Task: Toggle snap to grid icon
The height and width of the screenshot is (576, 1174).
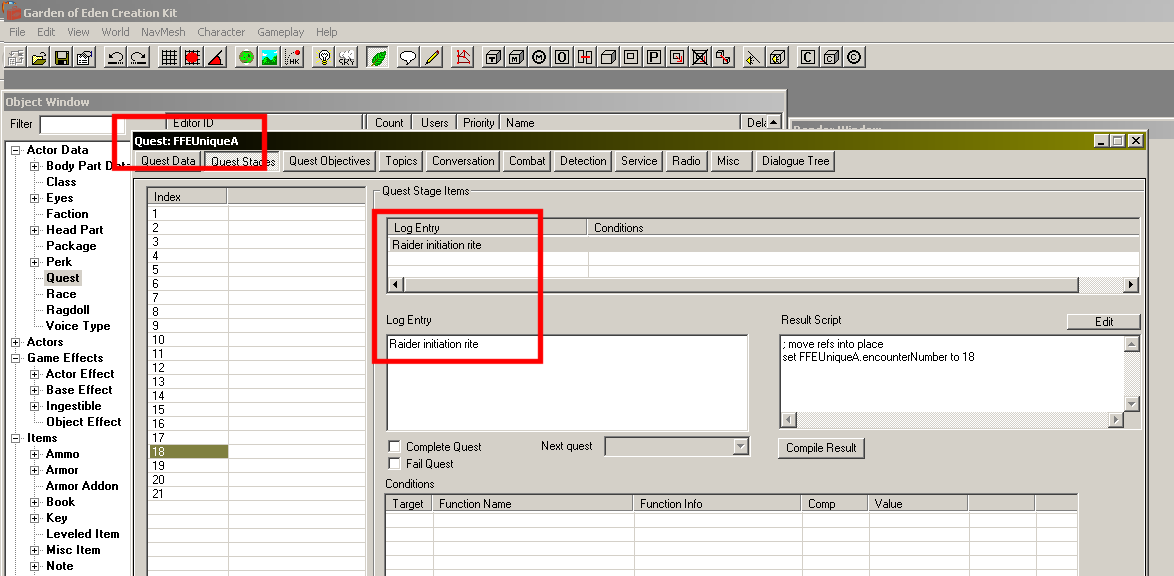Action: [x=169, y=58]
